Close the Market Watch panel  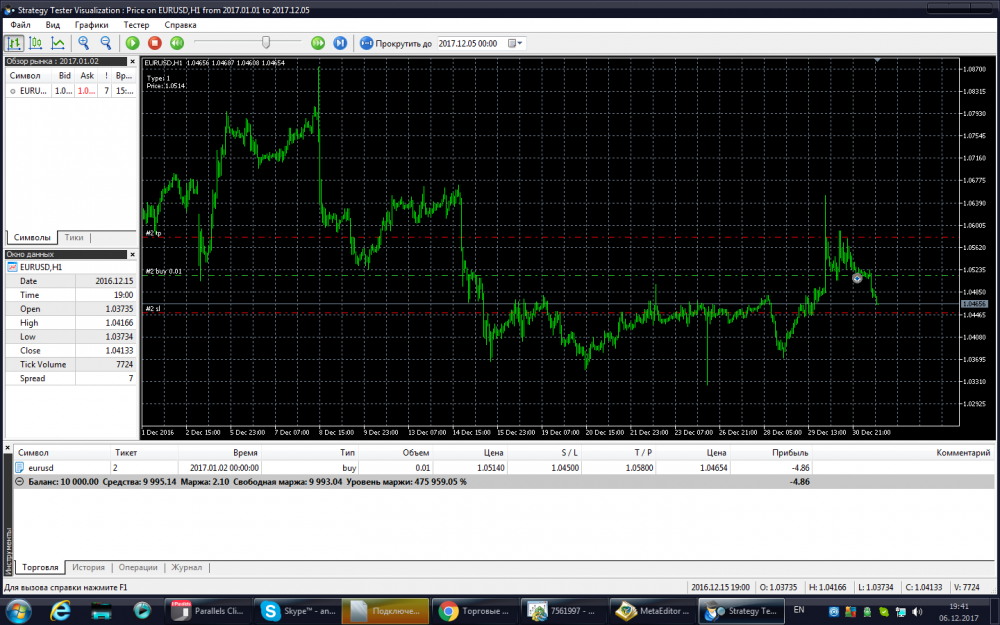133,61
